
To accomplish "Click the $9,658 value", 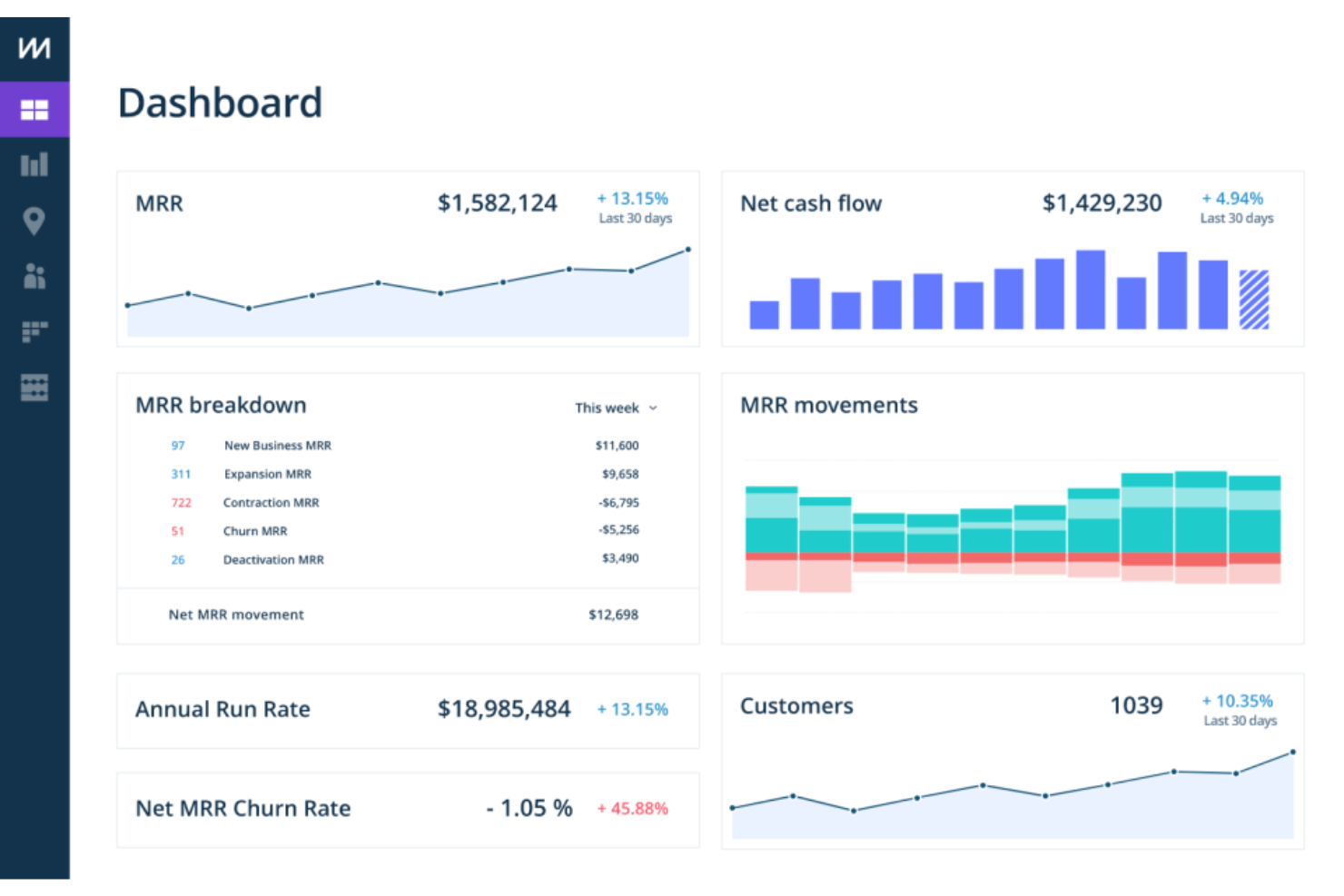I will point(620,474).
